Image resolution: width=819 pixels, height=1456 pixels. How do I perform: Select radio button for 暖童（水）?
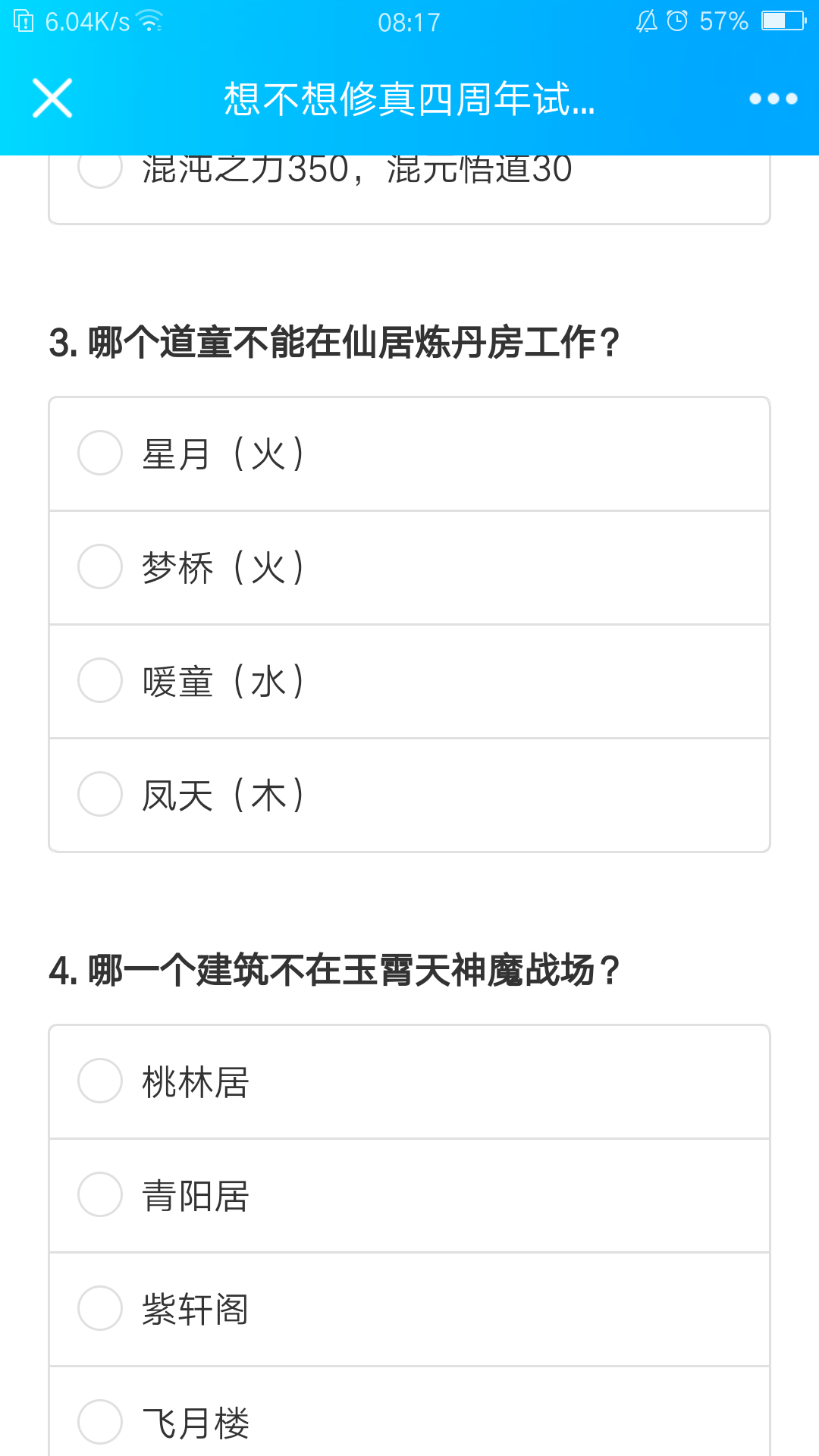click(x=100, y=680)
